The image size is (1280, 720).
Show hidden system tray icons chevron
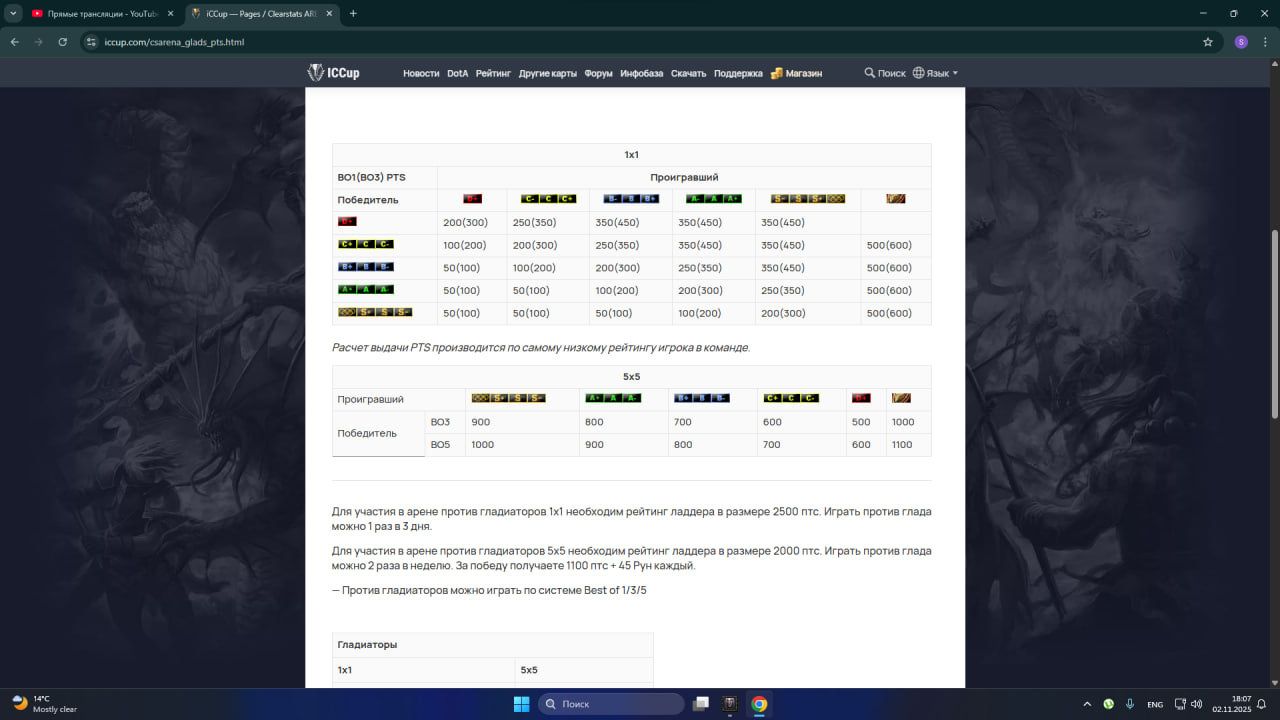[x=1087, y=704]
